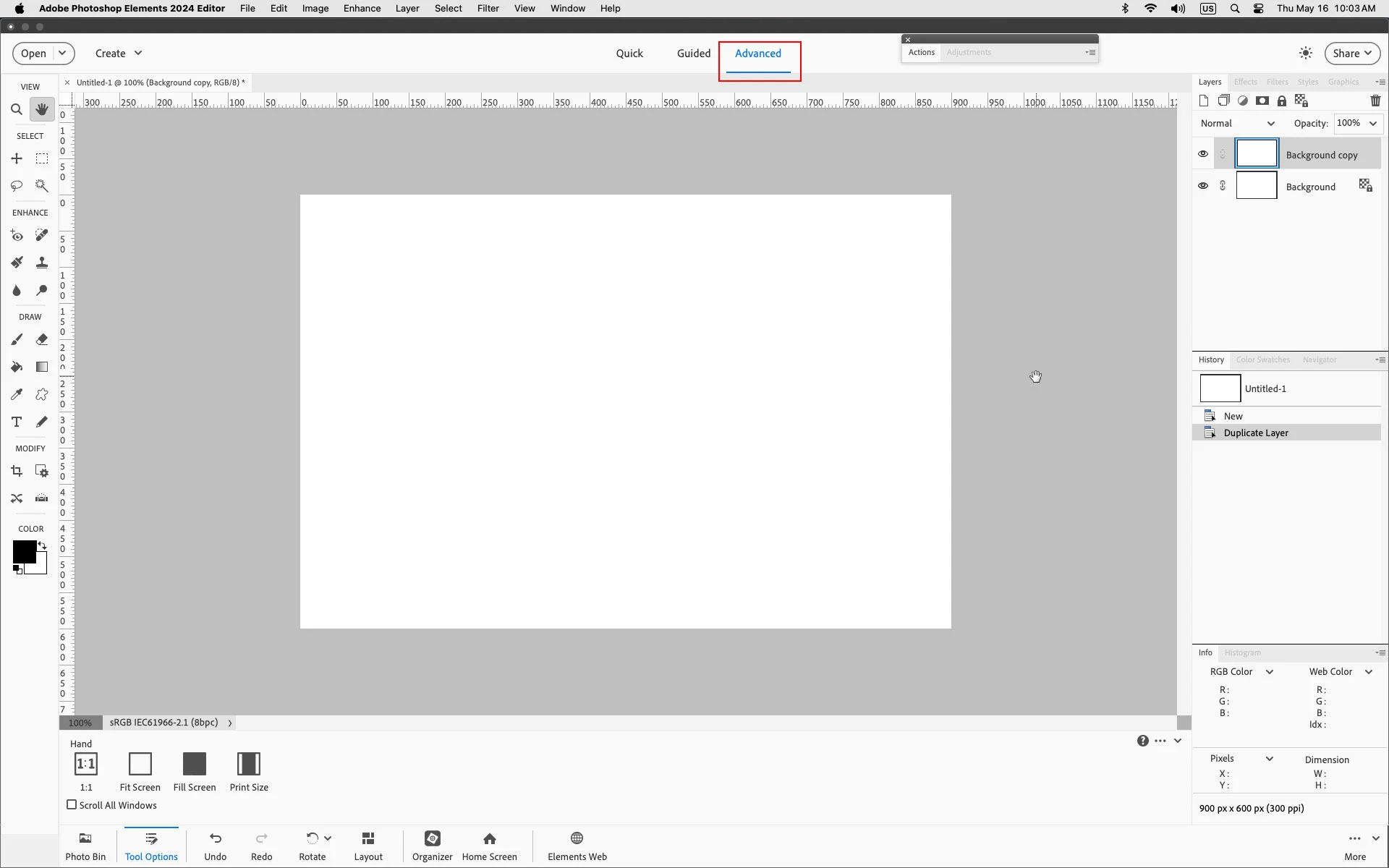Open the Organizer

432,845
